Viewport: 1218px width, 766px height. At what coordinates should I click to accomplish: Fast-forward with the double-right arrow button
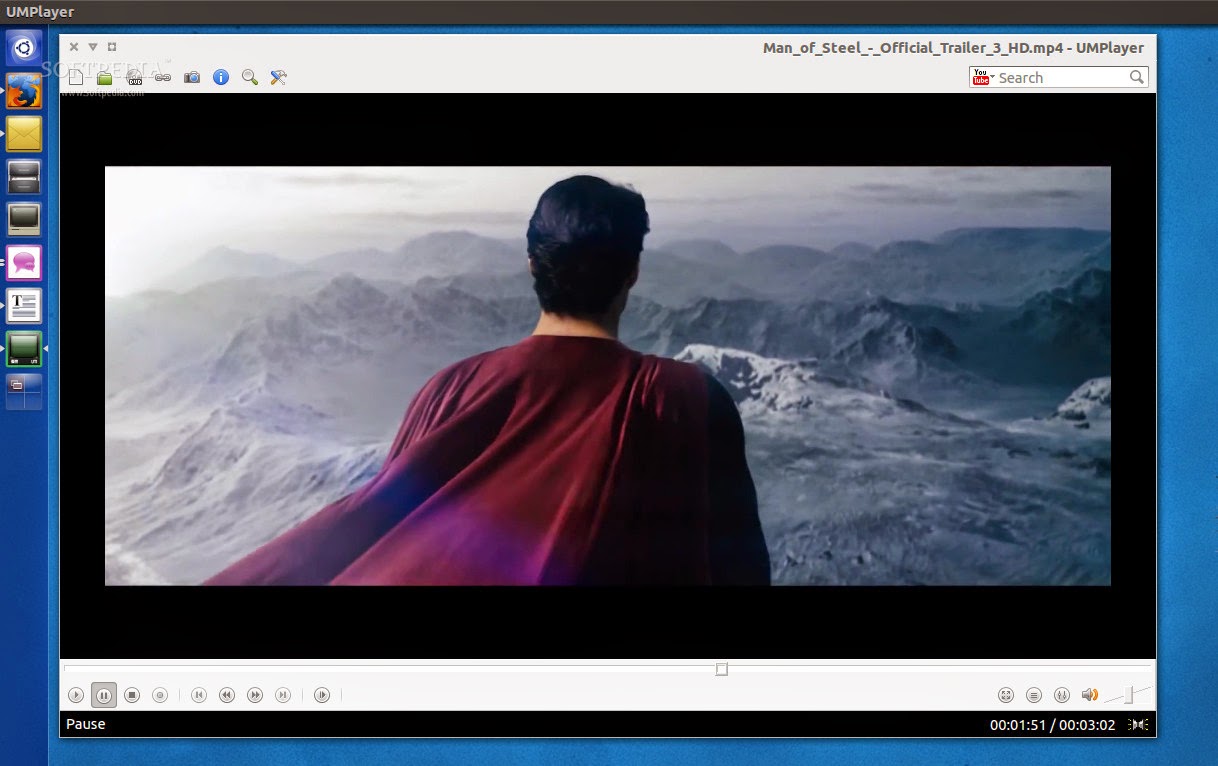pyautogui.click(x=255, y=695)
